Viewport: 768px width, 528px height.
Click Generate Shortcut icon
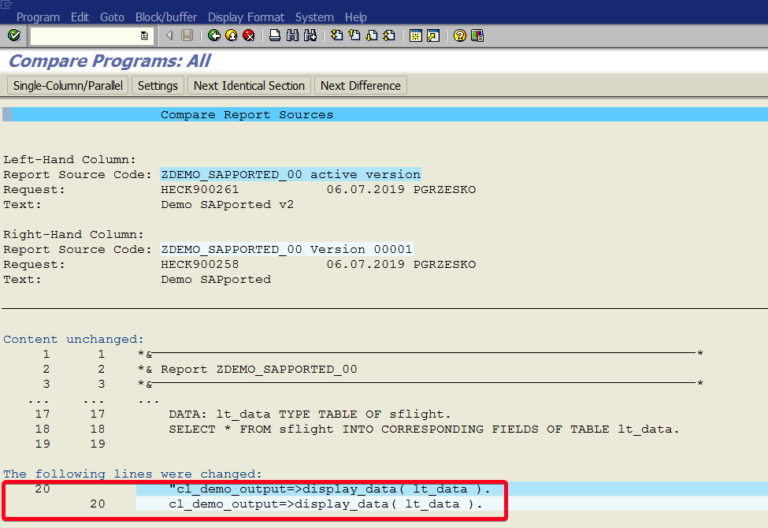(x=433, y=36)
